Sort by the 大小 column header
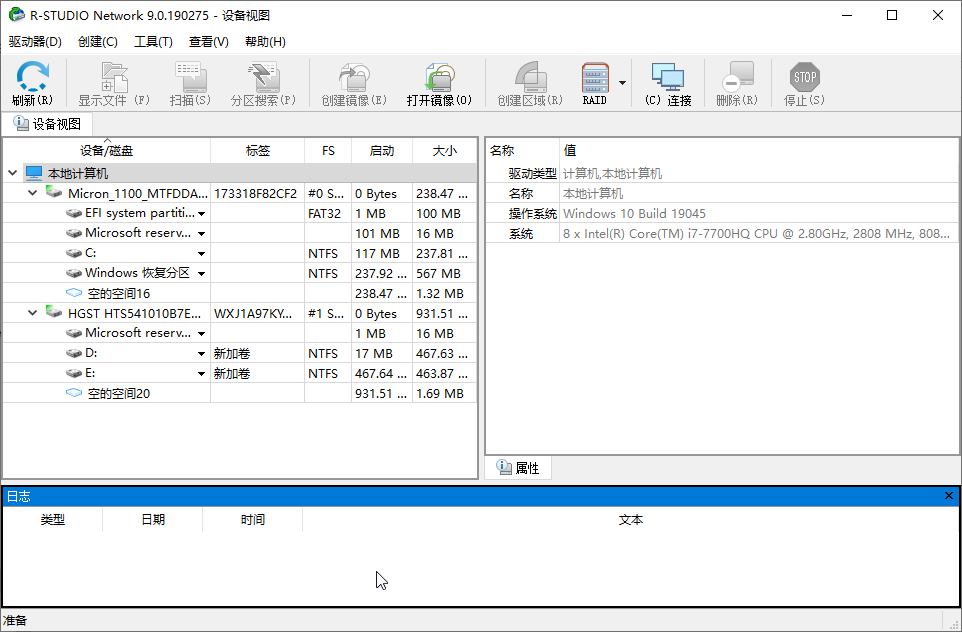The width and height of the screenshot is (962, 632). pos(445,151)
